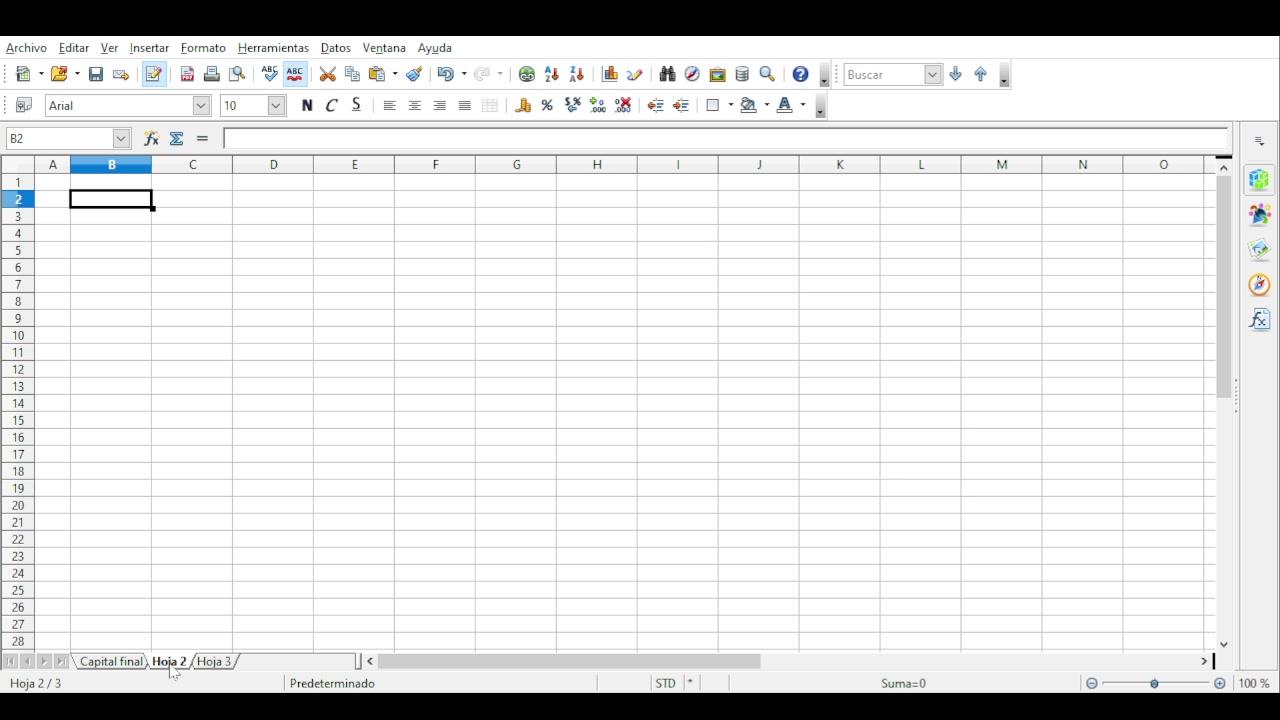
Task: Toggle underline (S) formatting
Action: click(356, 105)
